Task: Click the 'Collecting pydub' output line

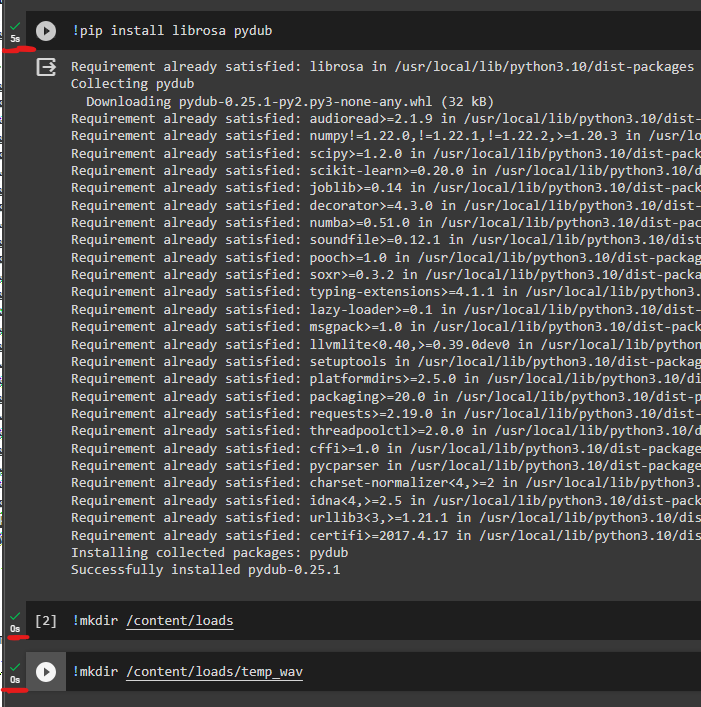Action: point(133,84)
